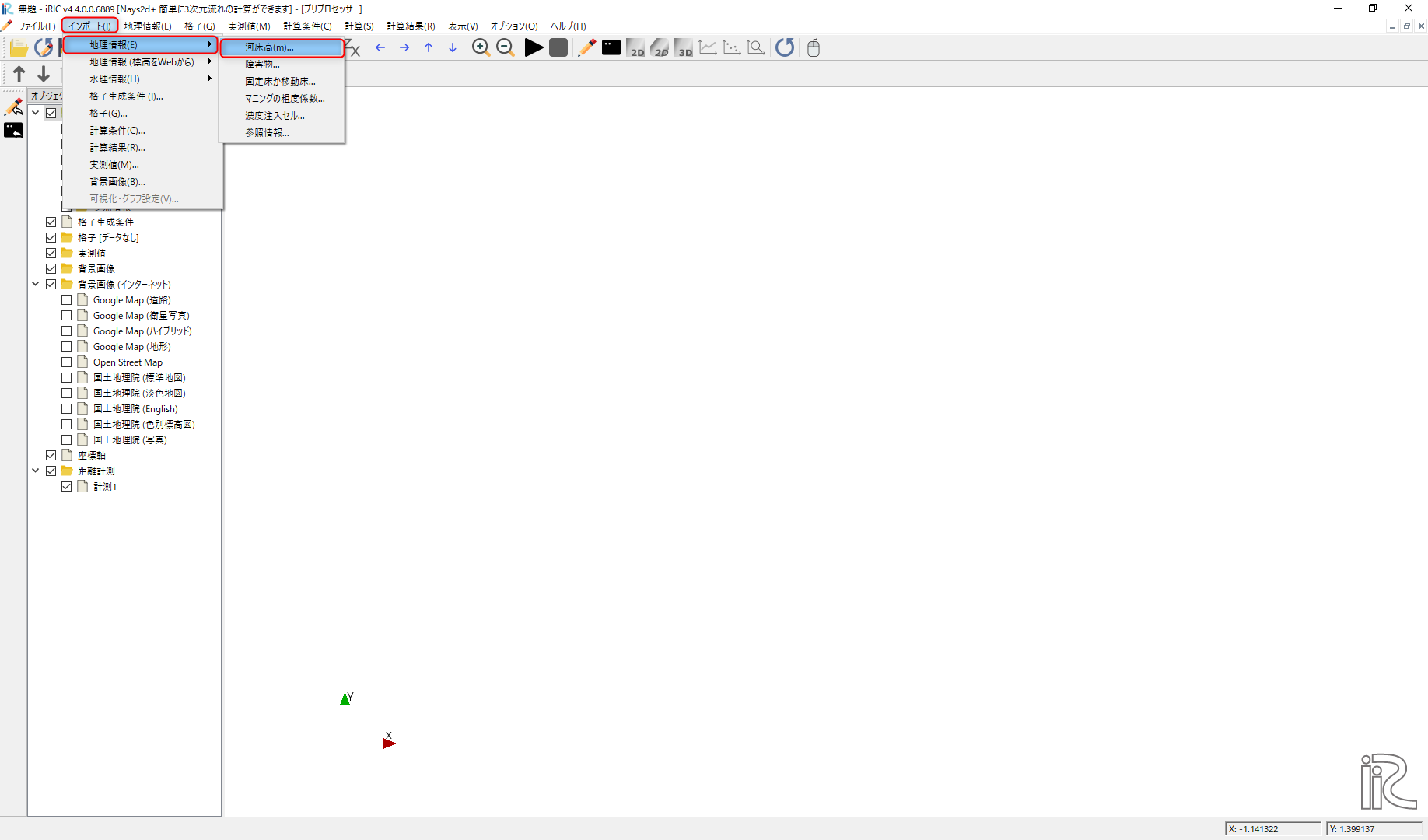
Task: Select Google Map (衛星写真) tree item
Action: click(x=141, y=316)
